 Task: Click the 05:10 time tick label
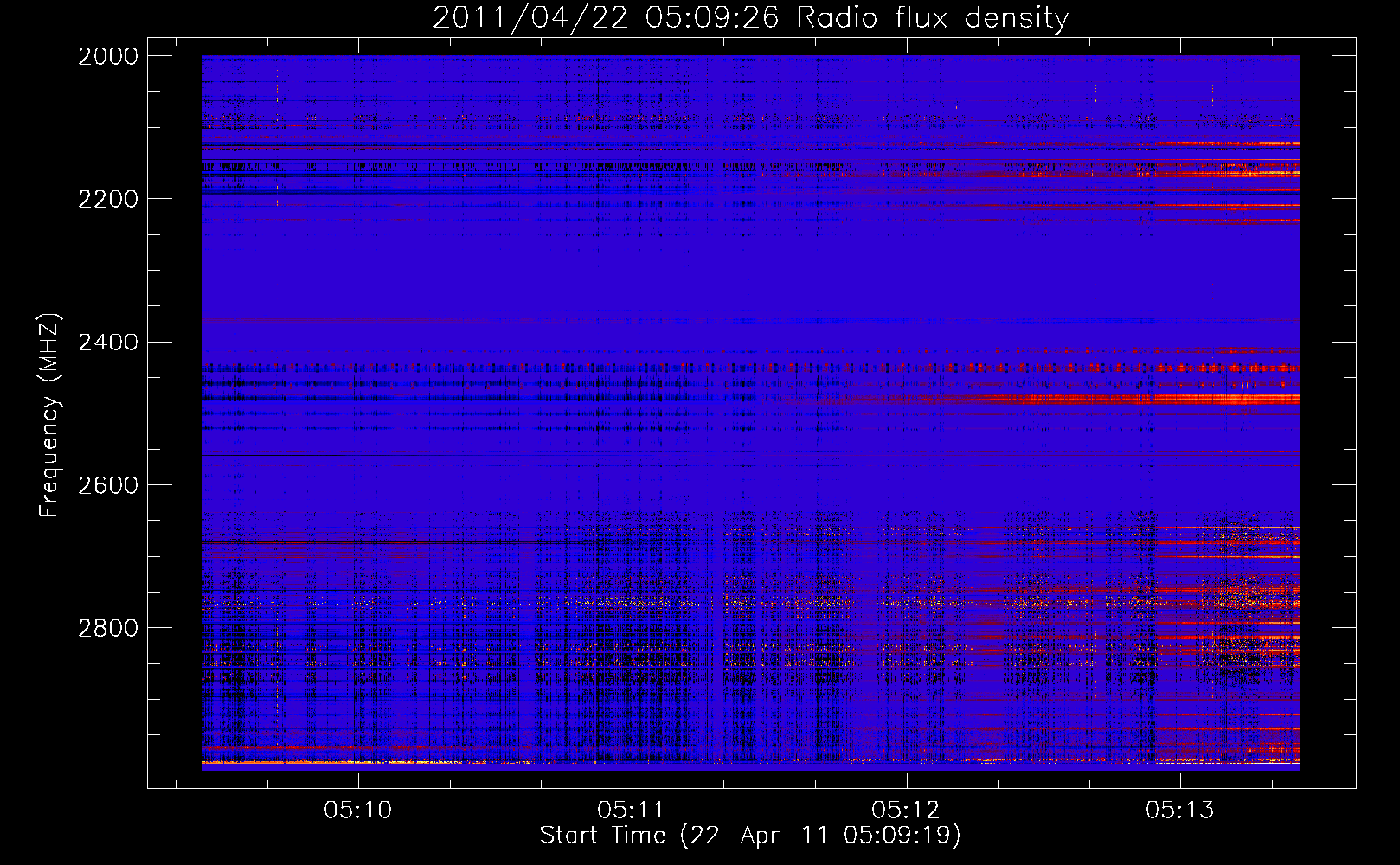tap(358, 810)
